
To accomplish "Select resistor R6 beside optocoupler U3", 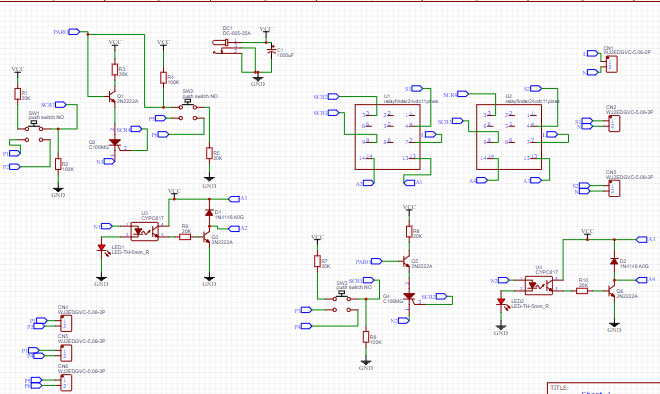I will click(x=185, y=237).
